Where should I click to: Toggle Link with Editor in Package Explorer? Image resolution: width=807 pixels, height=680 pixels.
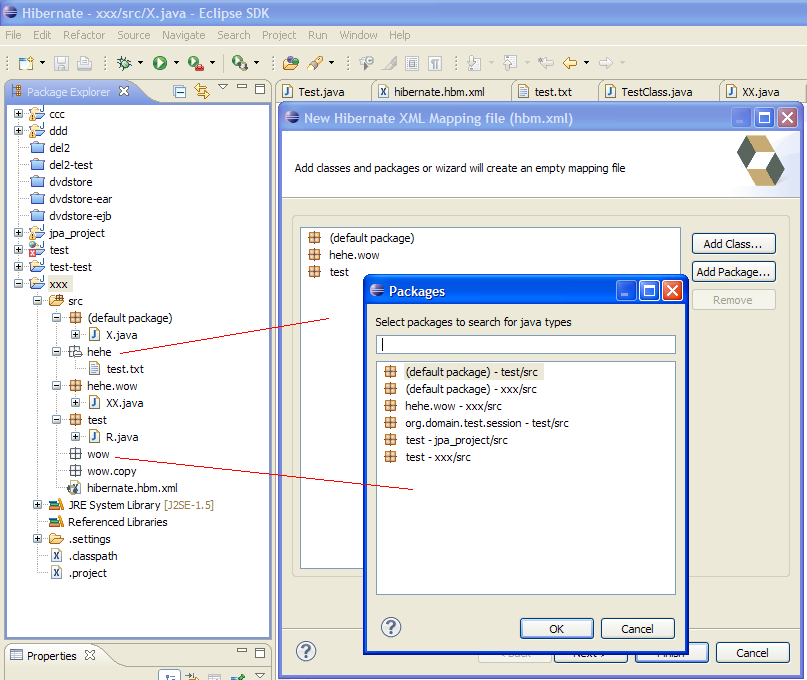202,91
